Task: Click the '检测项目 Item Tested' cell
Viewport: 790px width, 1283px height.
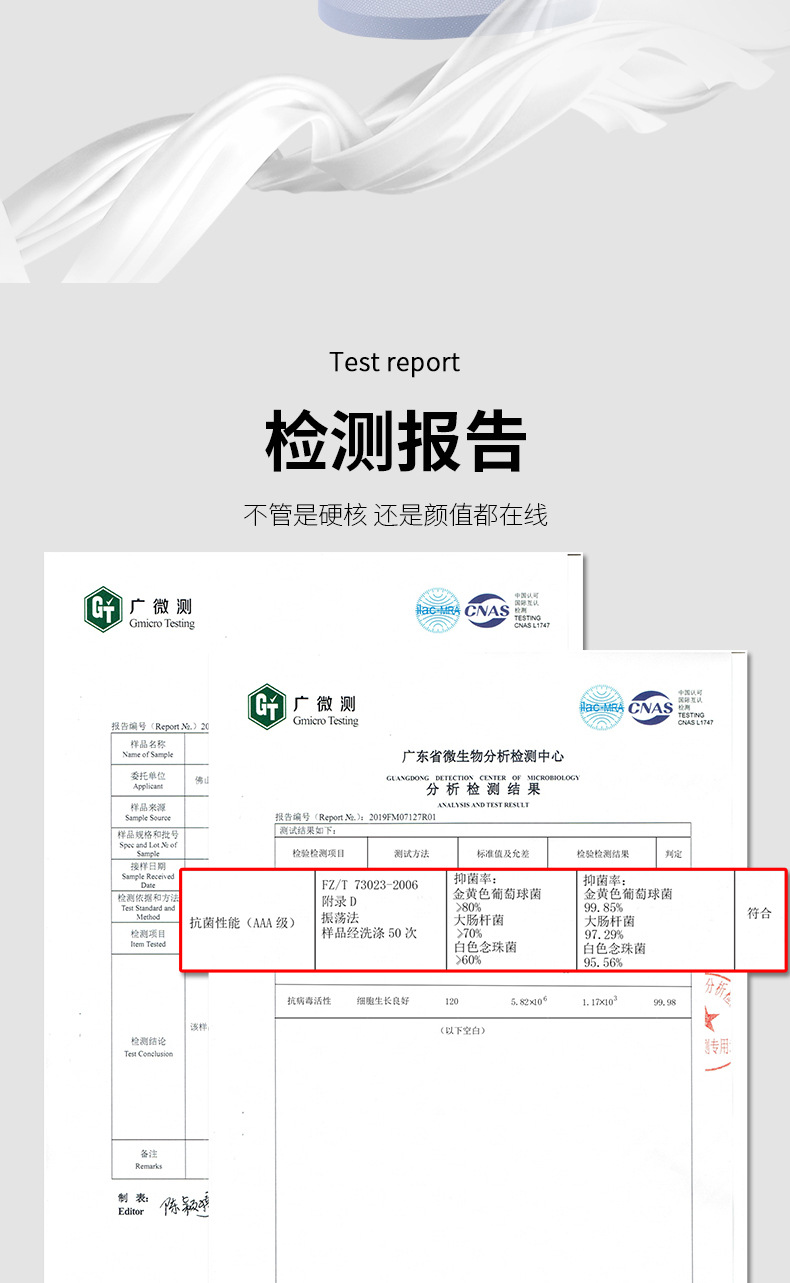Action: (148, 937)
